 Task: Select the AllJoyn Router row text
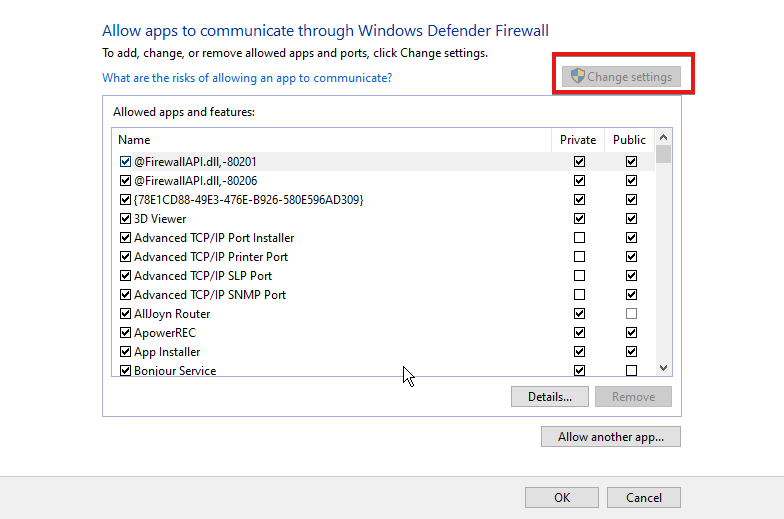click(x=172, y=314)
